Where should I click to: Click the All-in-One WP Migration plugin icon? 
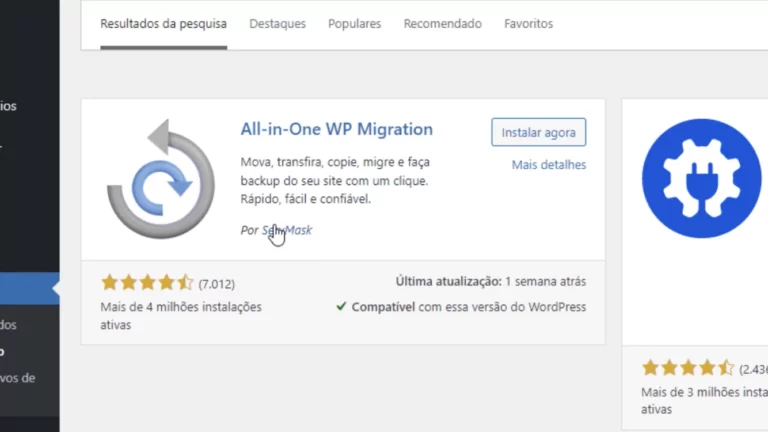[x=161, y=179]
